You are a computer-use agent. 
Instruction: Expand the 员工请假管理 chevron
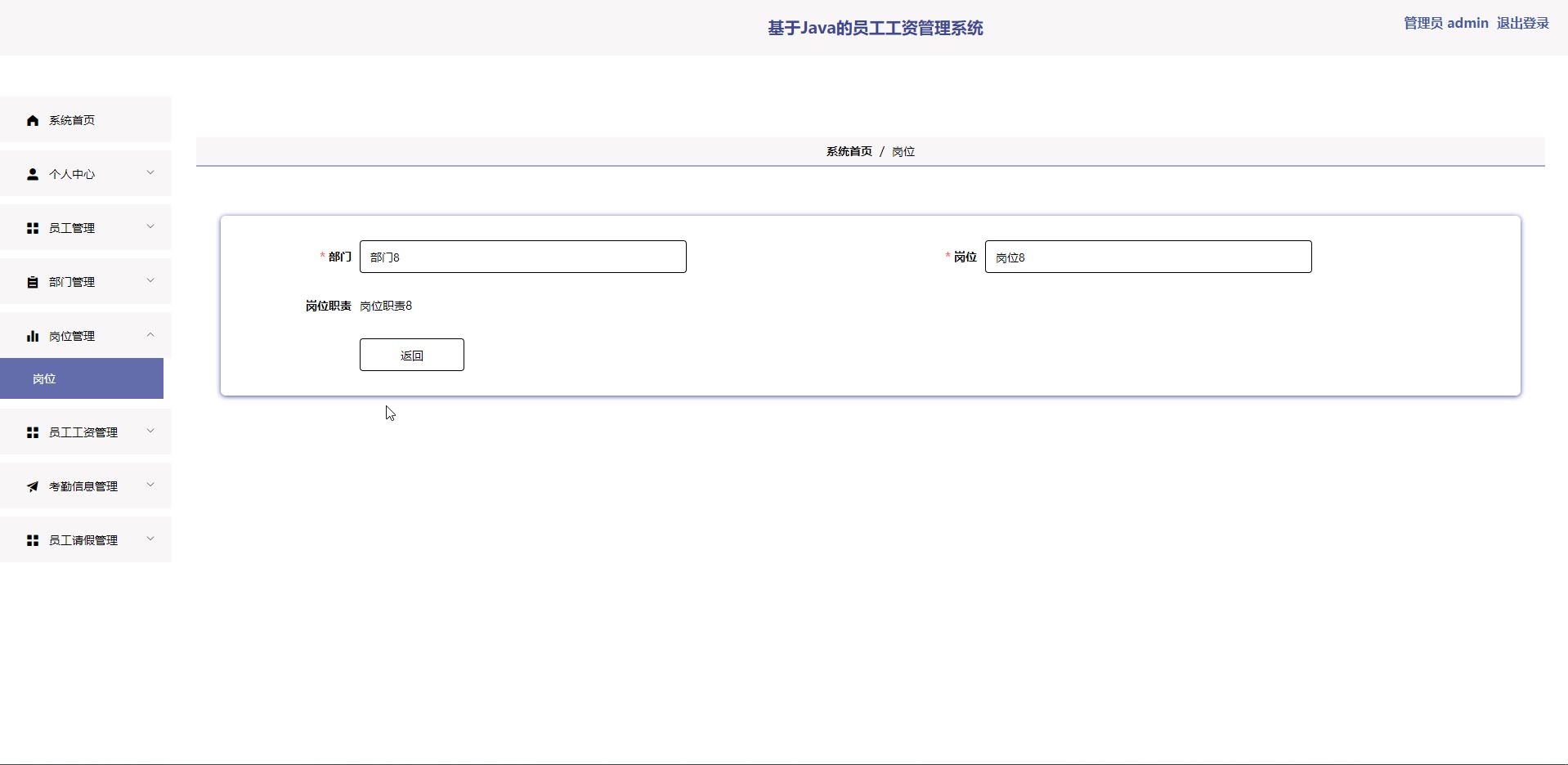pos(150,539)
